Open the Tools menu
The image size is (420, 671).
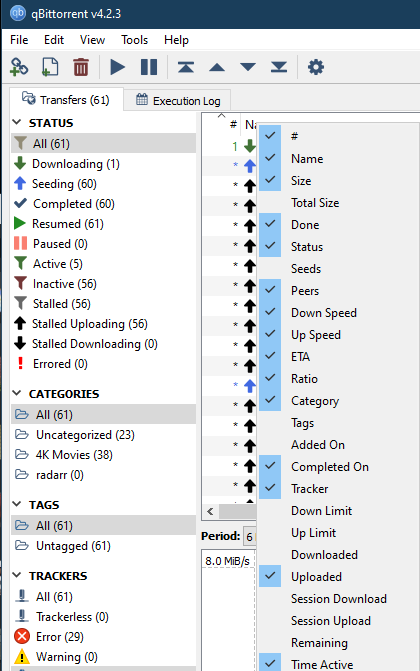(x=134, y=40)
